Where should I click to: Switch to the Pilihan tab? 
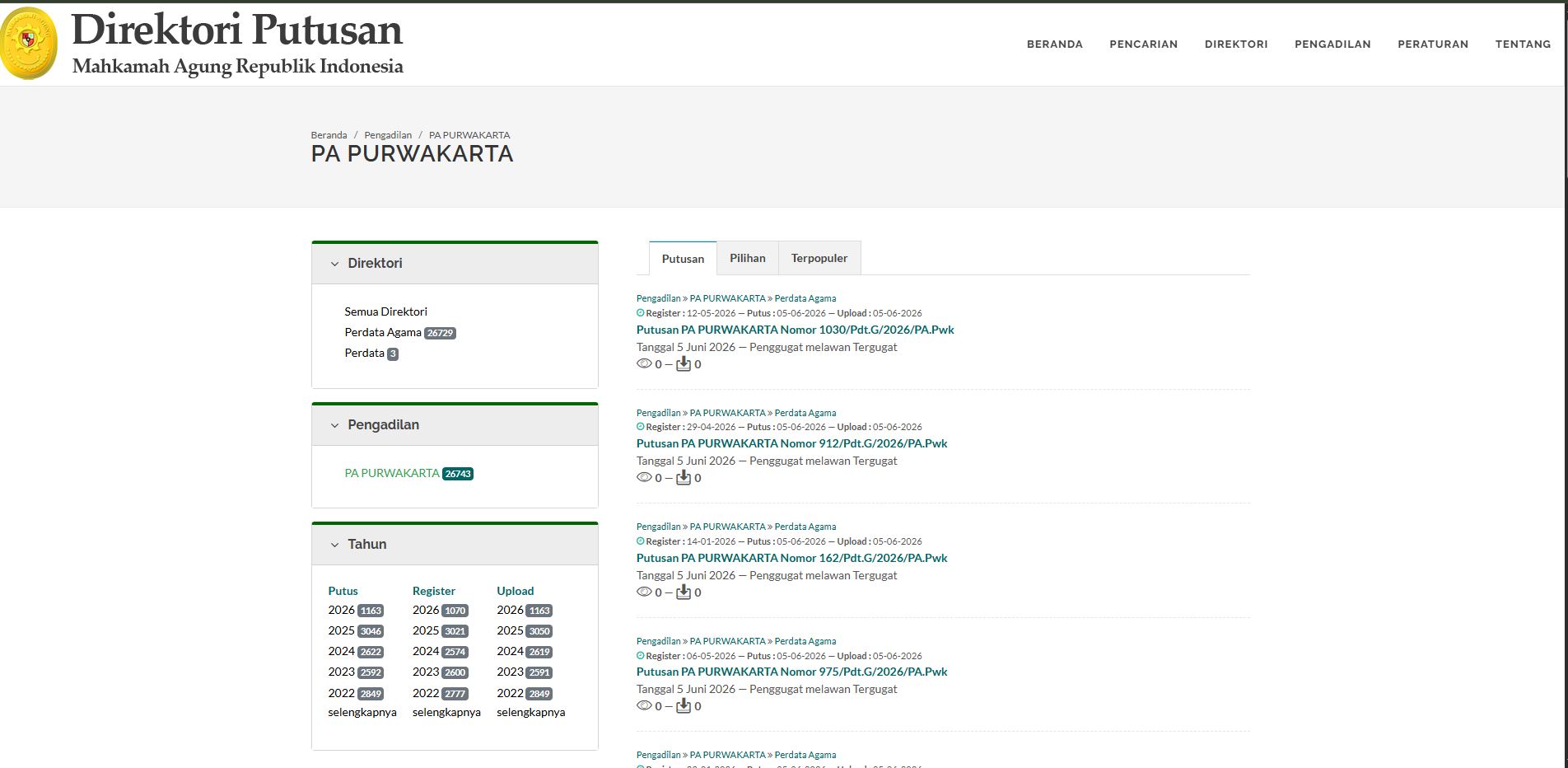[x=748, y=258]
